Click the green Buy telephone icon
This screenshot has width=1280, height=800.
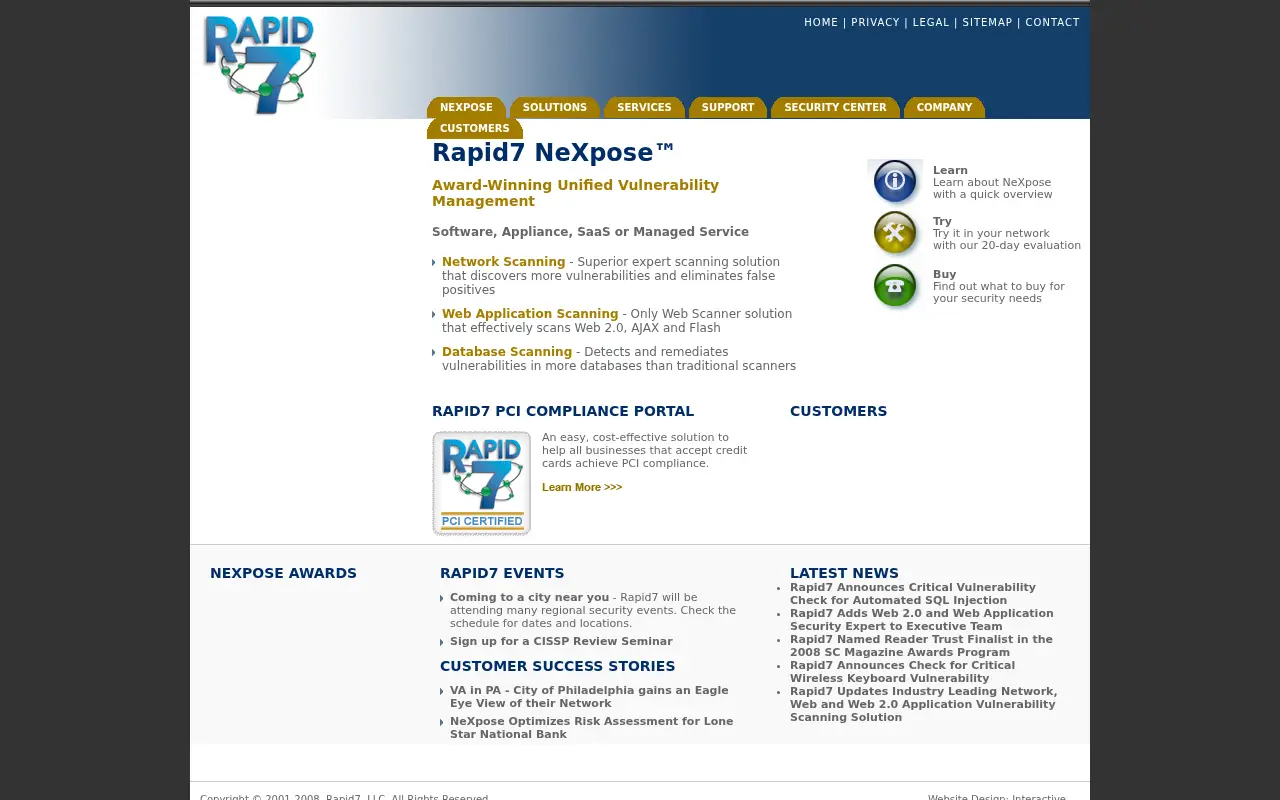click(895, 286)
